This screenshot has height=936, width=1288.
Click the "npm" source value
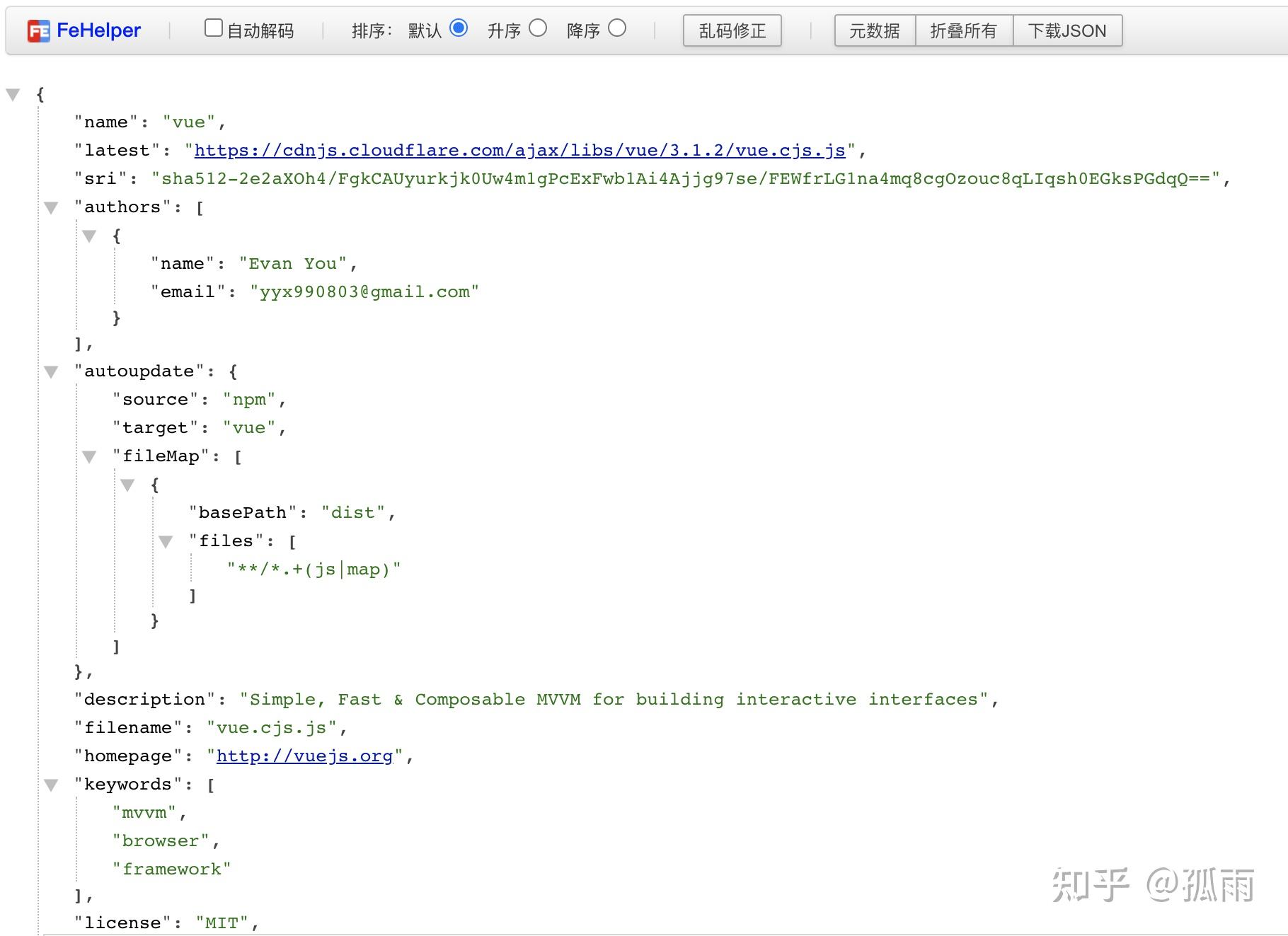click(249, 400)
